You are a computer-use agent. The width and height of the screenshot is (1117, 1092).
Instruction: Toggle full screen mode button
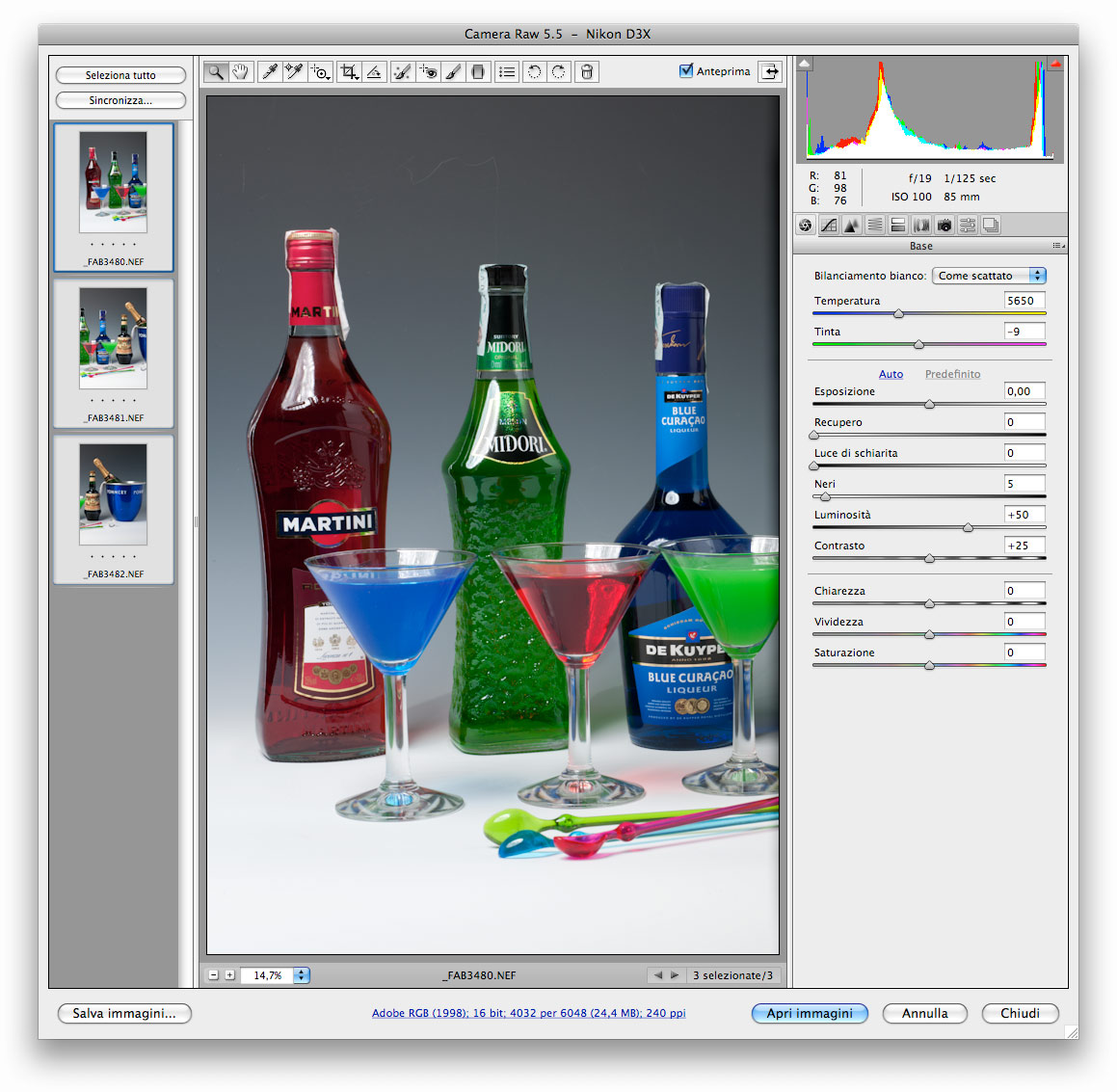[770, 71]
